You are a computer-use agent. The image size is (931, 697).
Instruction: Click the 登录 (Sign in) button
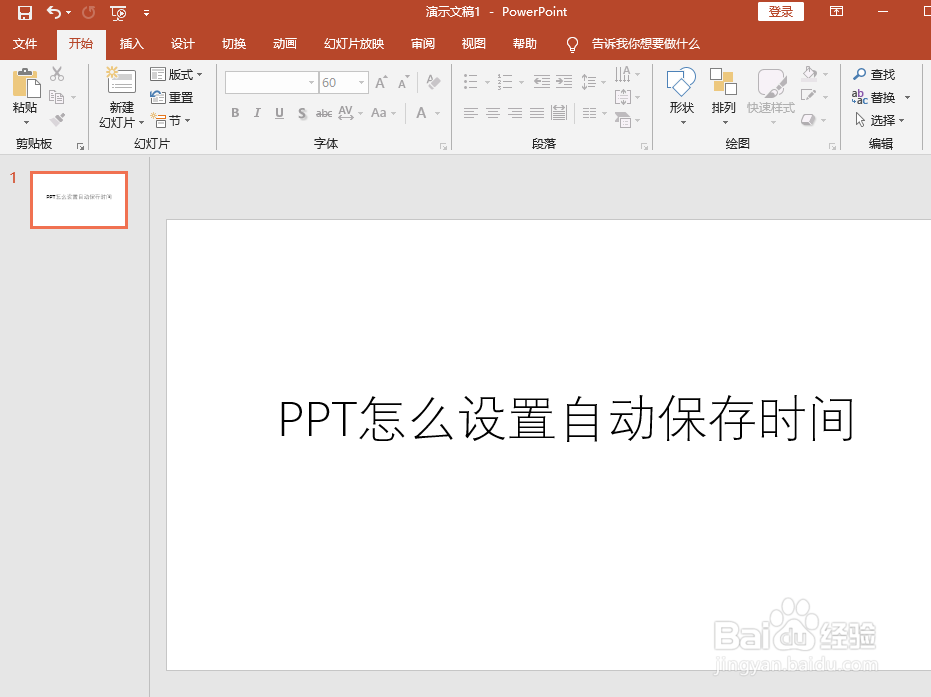coord(781,12)
